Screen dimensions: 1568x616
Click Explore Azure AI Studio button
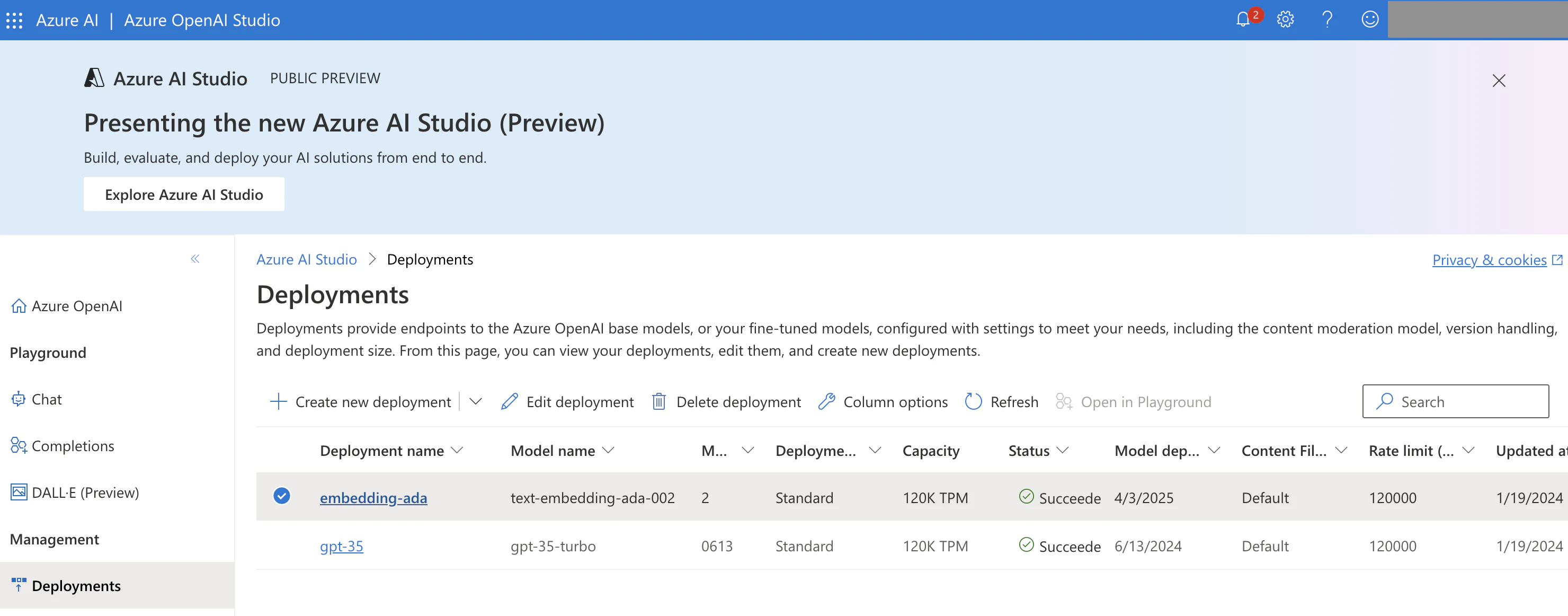click(x=184, y=195)
